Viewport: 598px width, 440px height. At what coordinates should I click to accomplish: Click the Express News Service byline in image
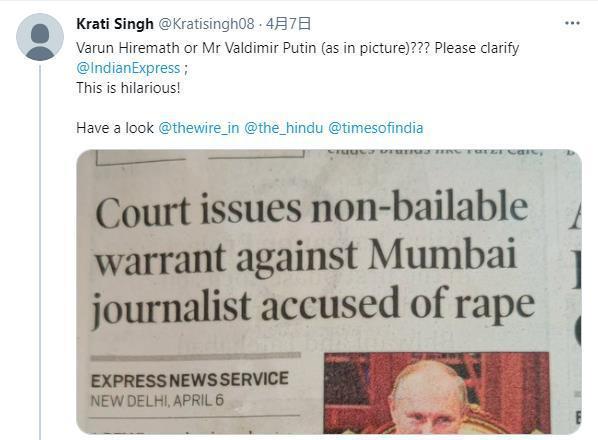[x=190, y=380]
